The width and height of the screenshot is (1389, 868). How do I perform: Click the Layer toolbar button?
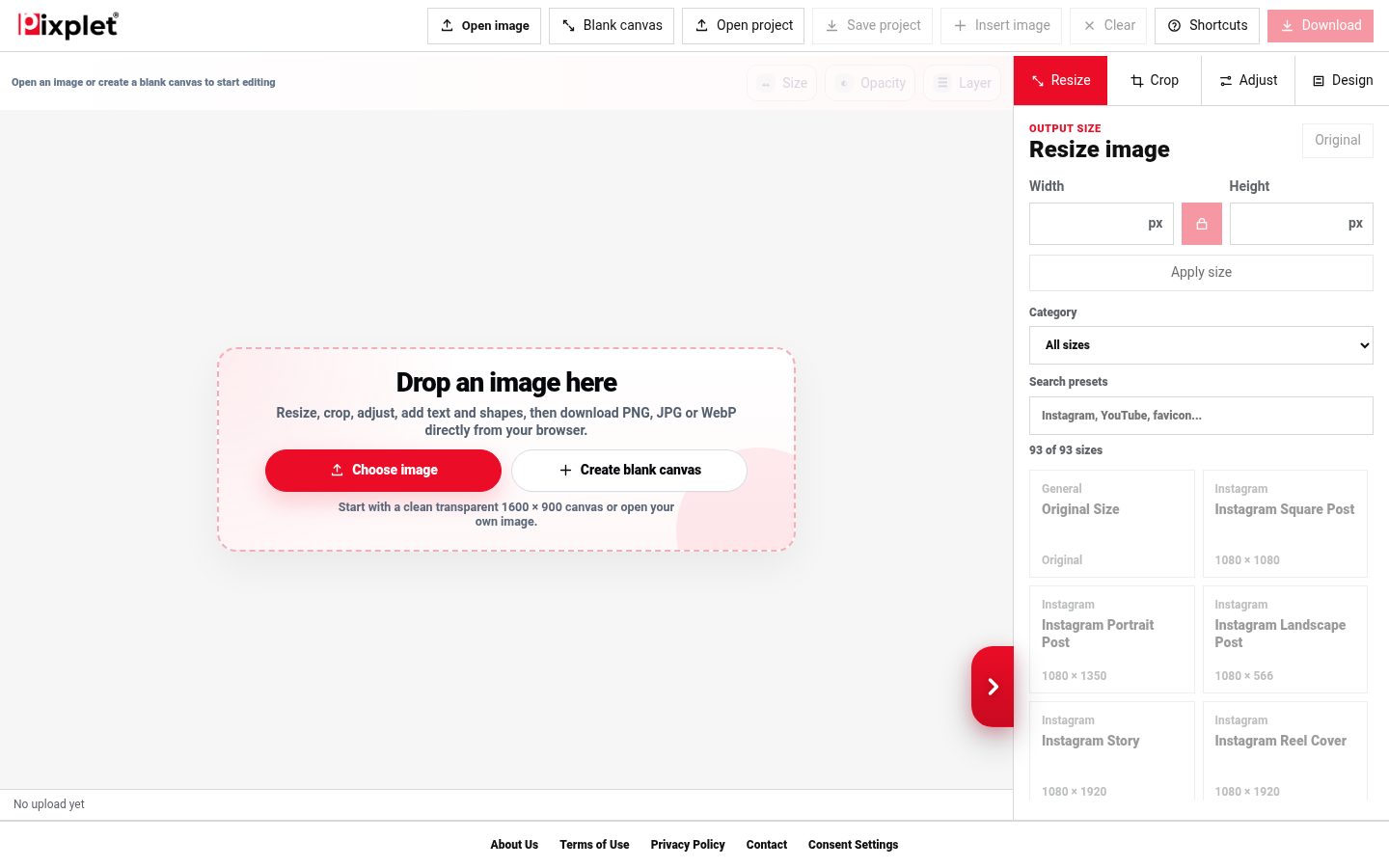point(963,83)
